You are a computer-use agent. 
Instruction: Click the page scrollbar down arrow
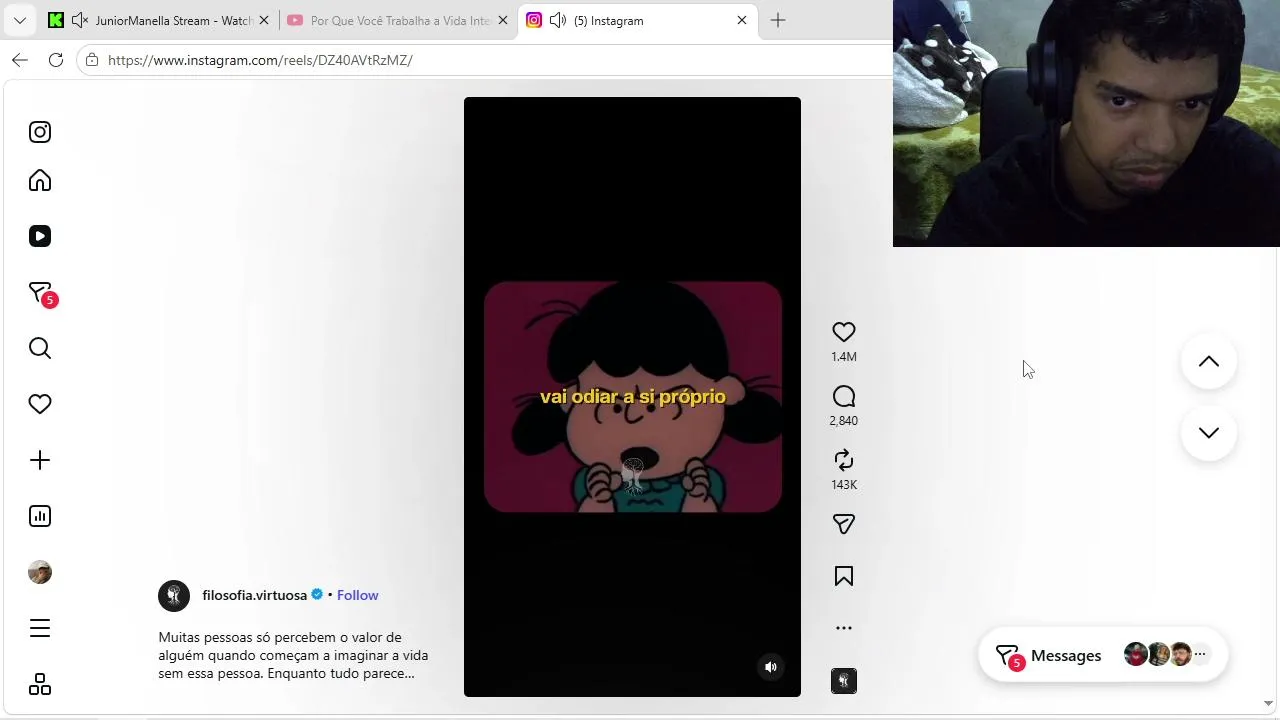click(x=1270, y=703)
